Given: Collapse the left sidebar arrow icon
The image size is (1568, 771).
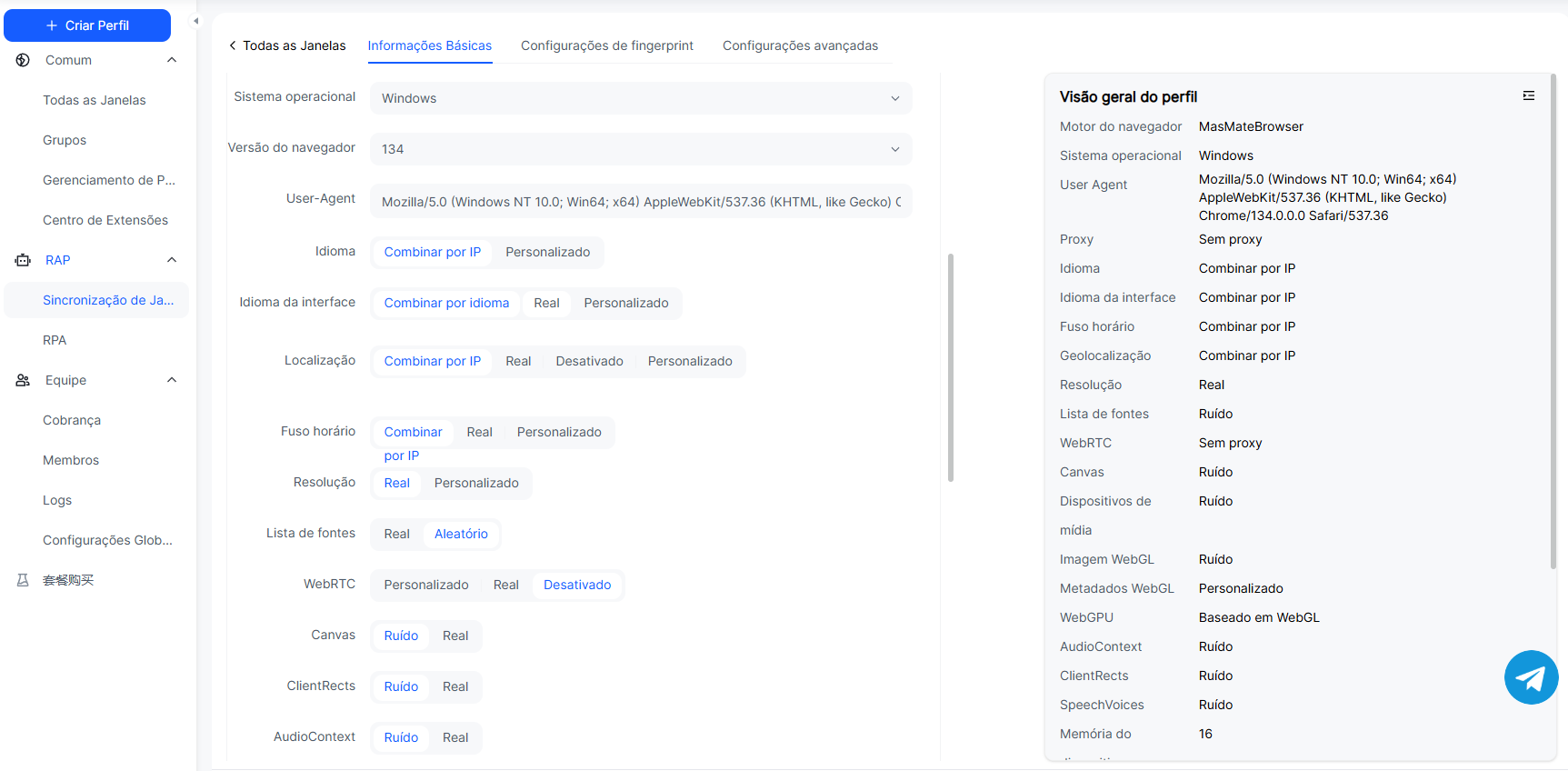Looking at the screenshot, I should pyautogui.click(x=195, y=21).
